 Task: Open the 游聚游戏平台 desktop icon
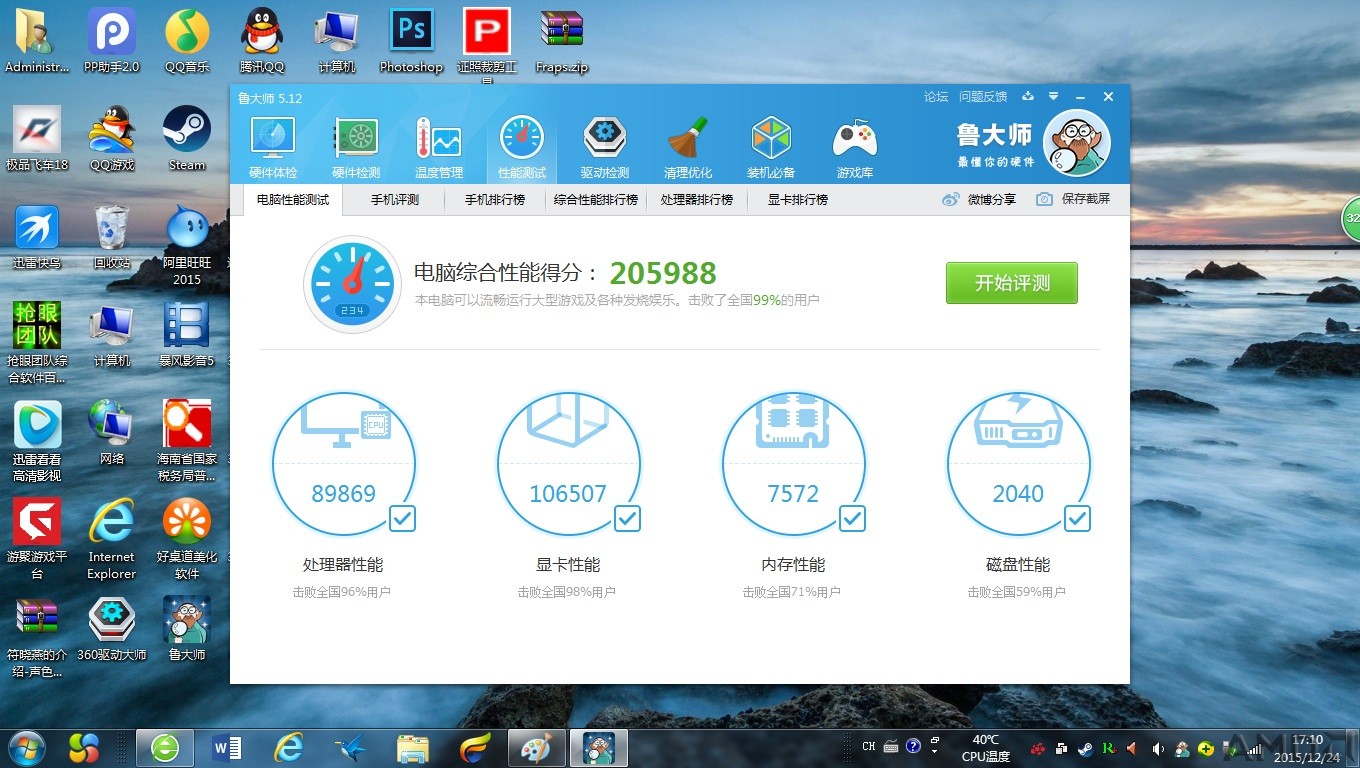pos(37,539)
